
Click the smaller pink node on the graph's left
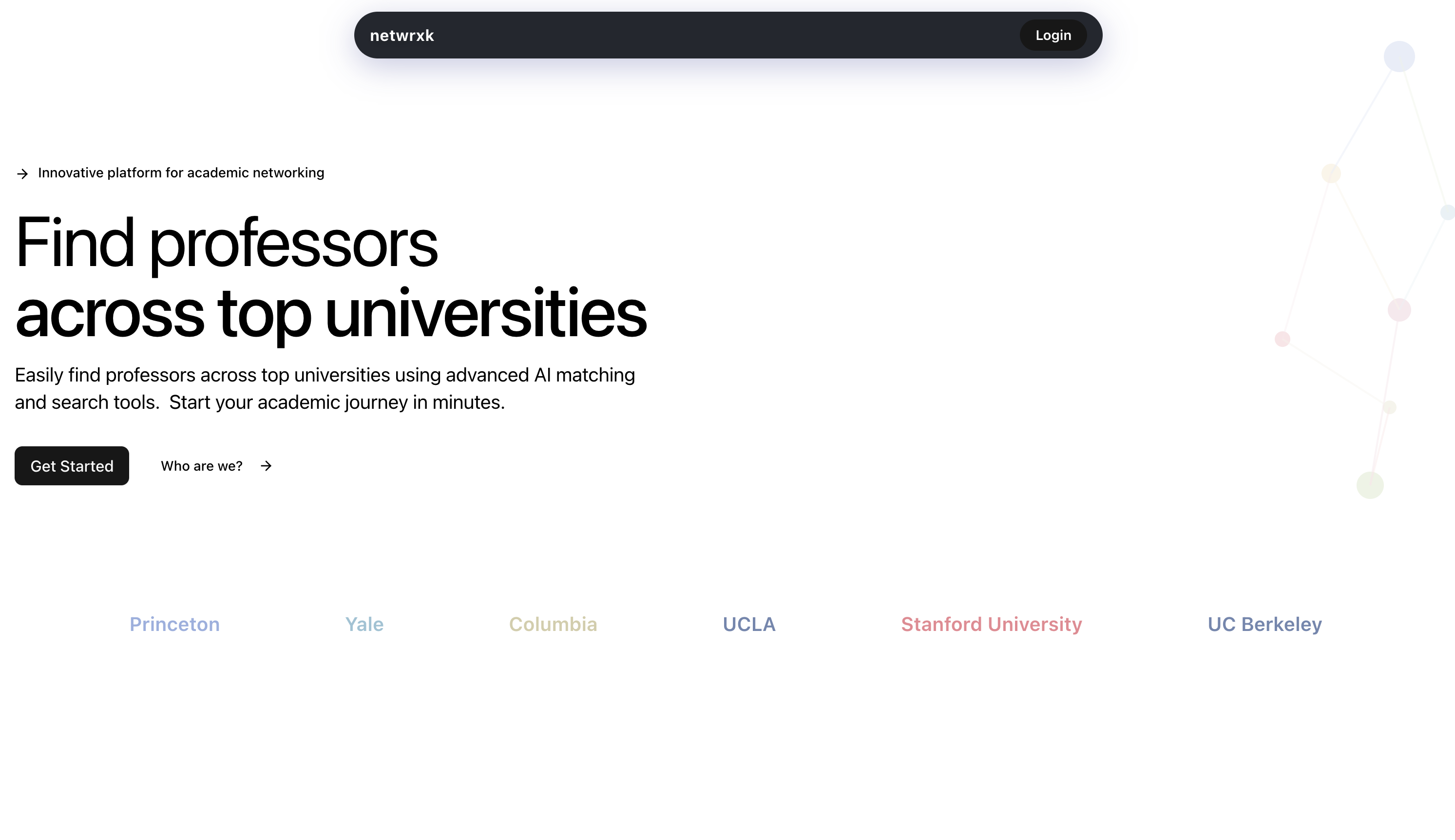tap(1282, 339)
